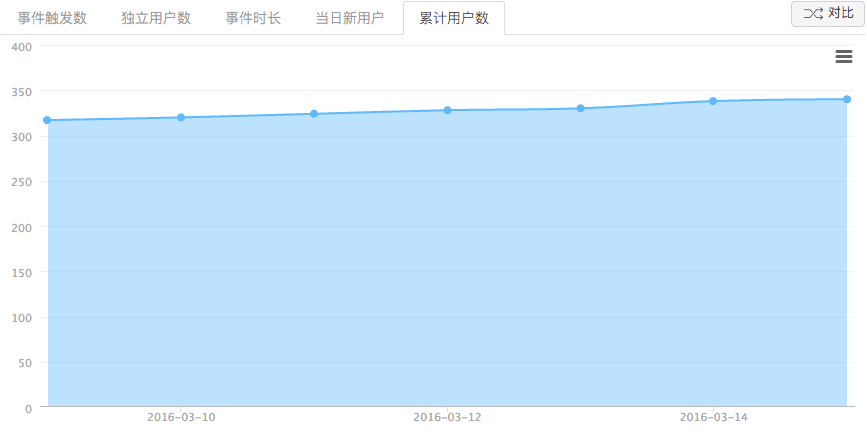Click the data point above 2016-03-14

point(713,101)
